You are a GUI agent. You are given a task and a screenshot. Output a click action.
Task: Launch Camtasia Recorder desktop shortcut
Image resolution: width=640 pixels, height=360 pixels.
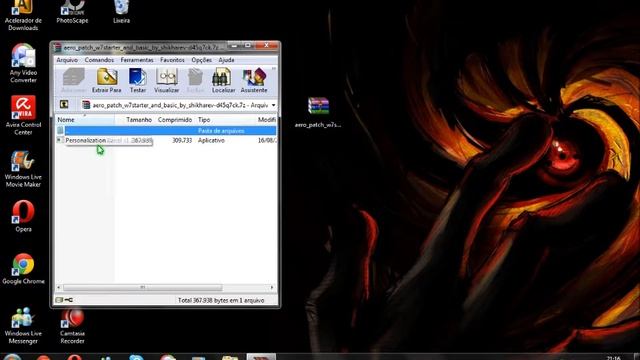coord(72,327)
